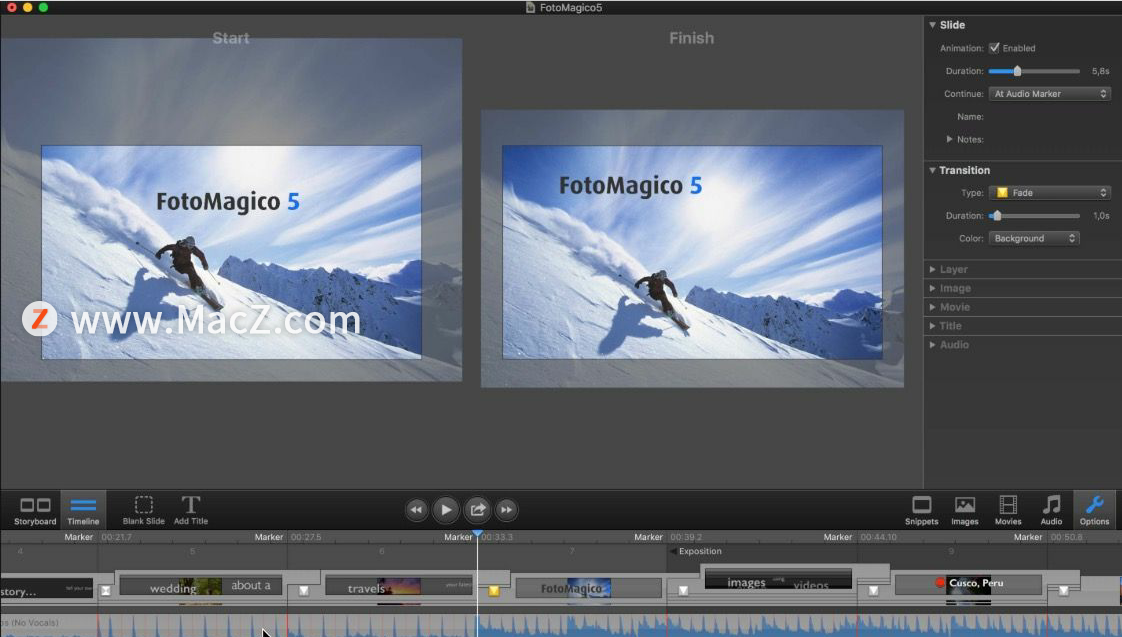Click the slide duration value 5,8s

(1101, 71)
